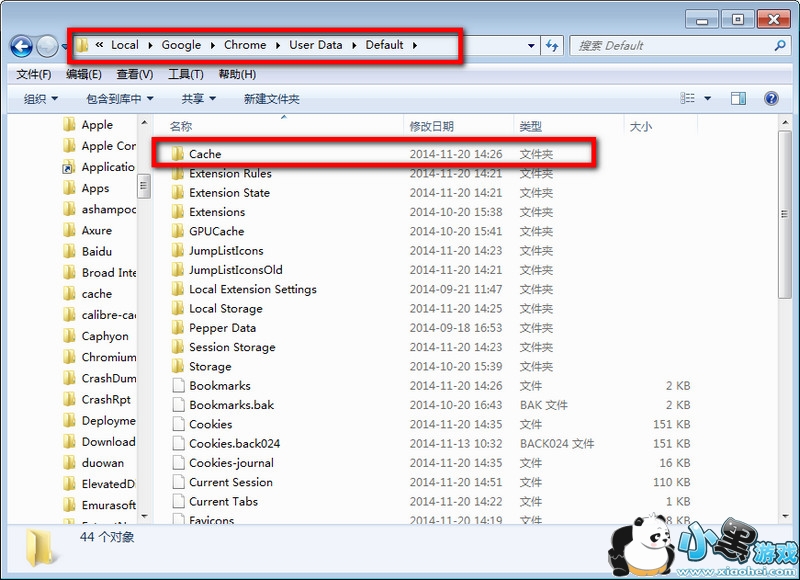Click Local in the address path
Screen dimensions: 800x580
click(124, 45)
